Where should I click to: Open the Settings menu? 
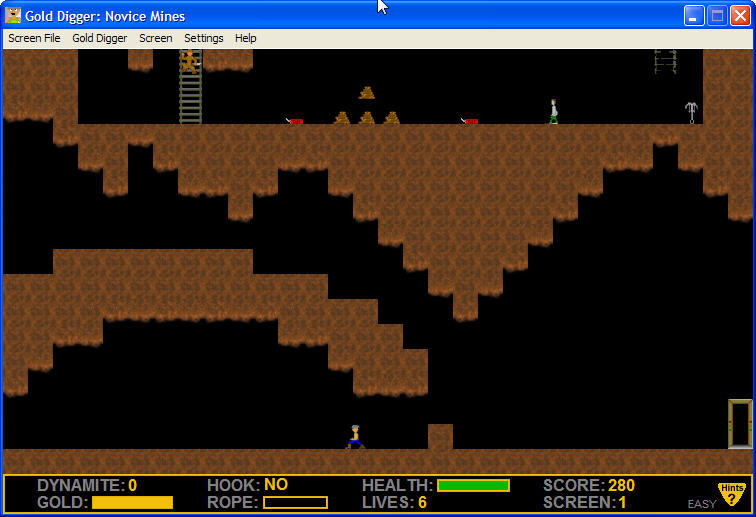(x=203, y=38)
